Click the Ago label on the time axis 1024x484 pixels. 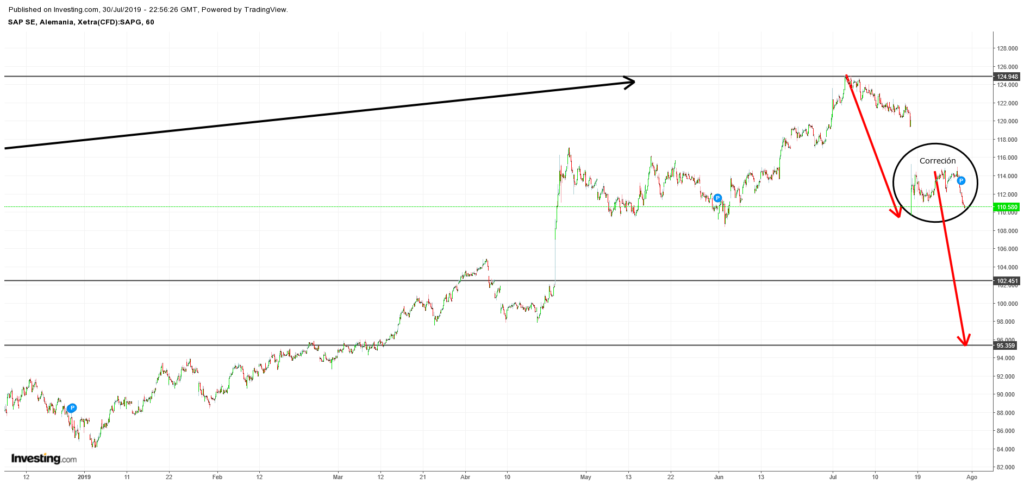coord(971,477)
